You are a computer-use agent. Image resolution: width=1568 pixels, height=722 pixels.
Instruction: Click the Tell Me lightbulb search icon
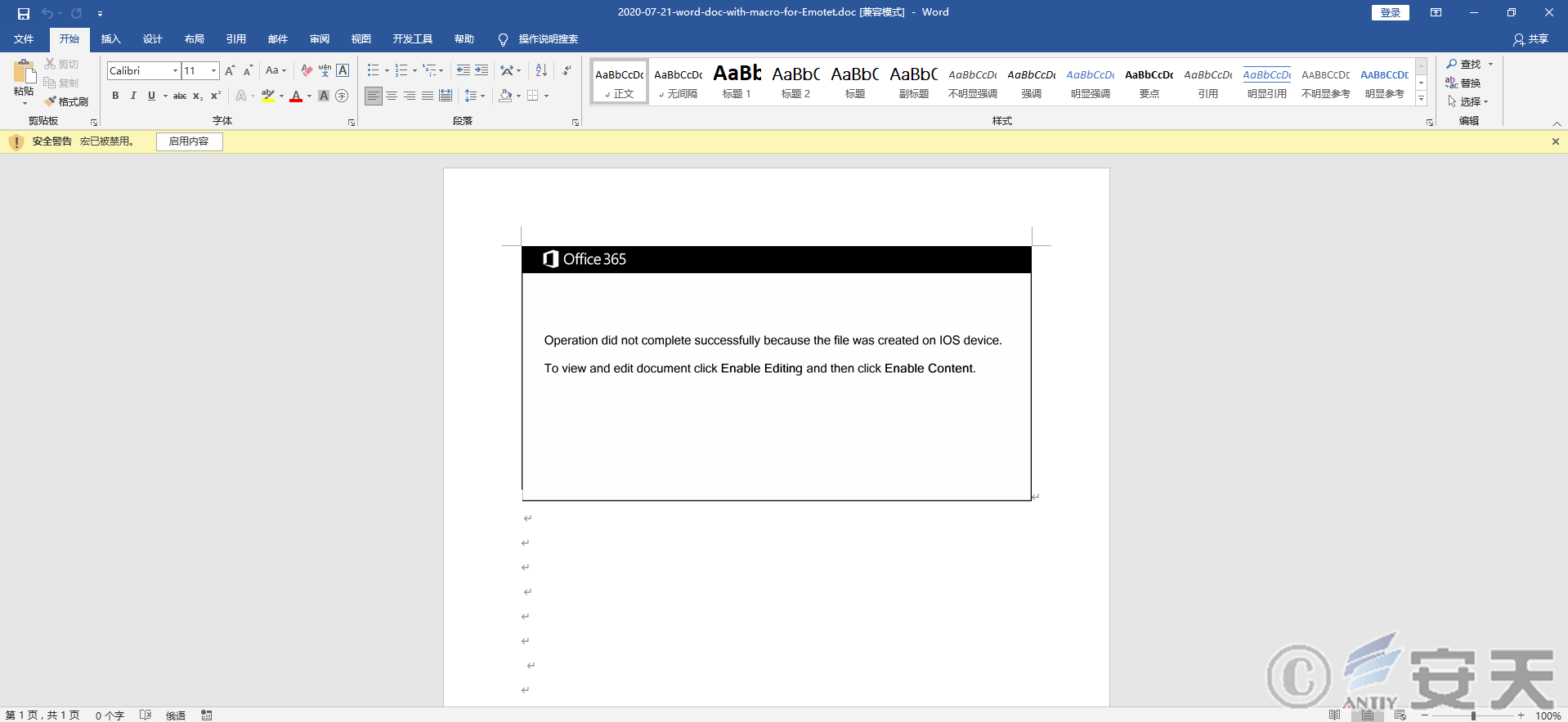coord(503,40)
